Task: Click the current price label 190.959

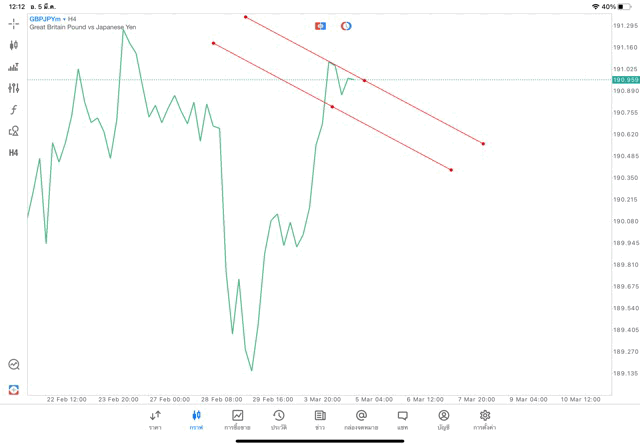Action: (x=625, y=80)
